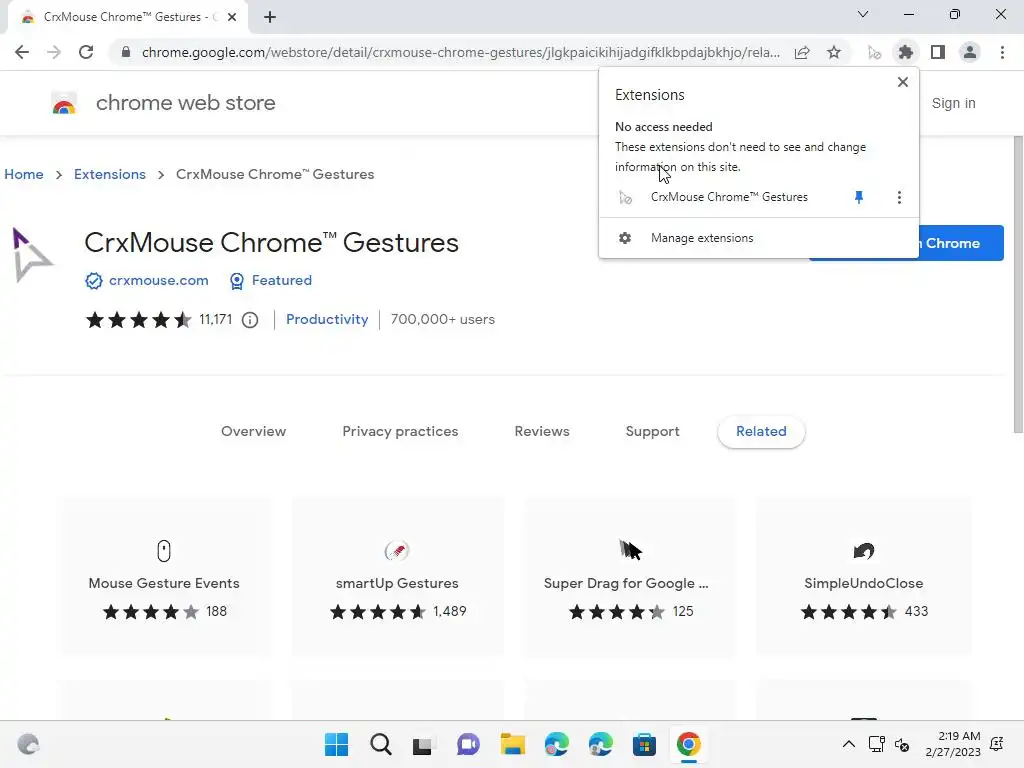1024x768 pixels.
Task: Click the Featured badge
Action: [x=271, y=280]
